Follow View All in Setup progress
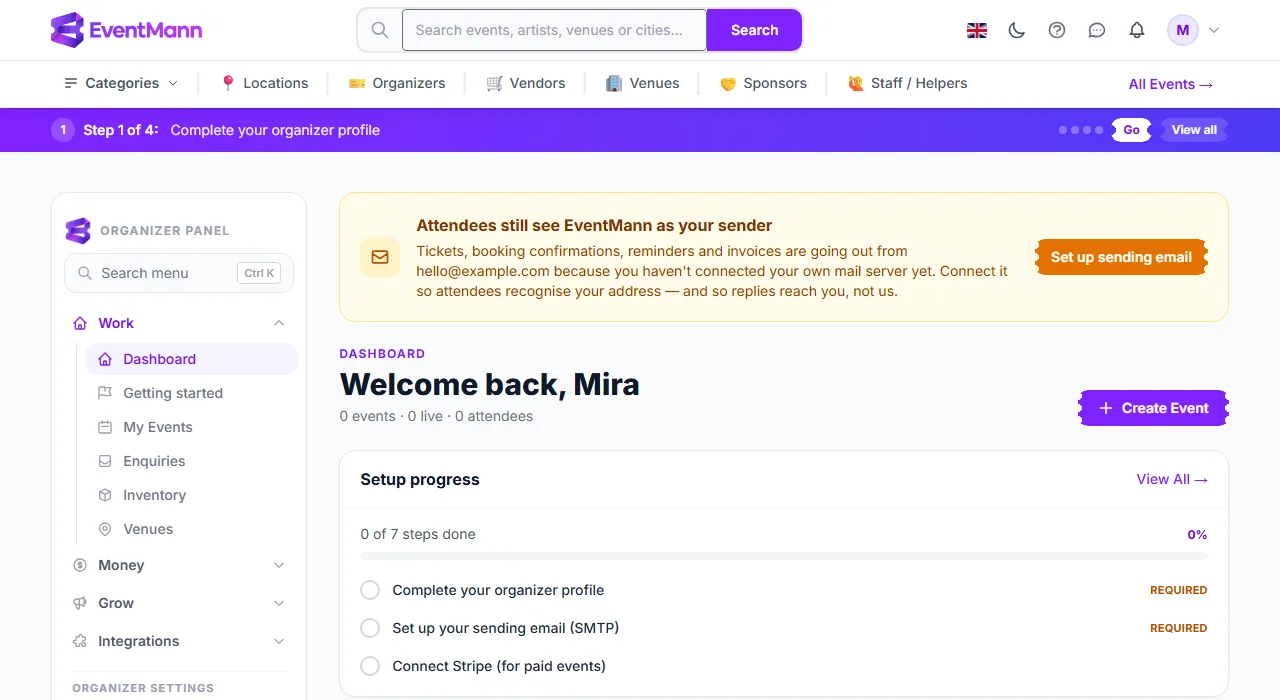 1172,479
